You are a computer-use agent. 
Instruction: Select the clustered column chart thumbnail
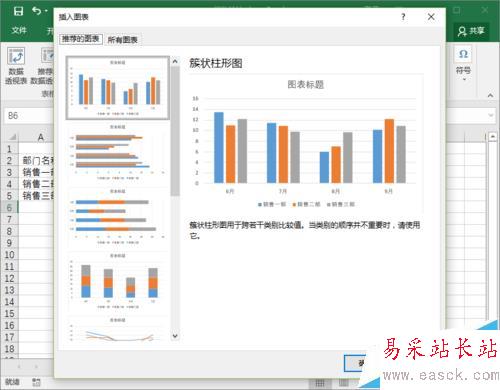(118, 88)
